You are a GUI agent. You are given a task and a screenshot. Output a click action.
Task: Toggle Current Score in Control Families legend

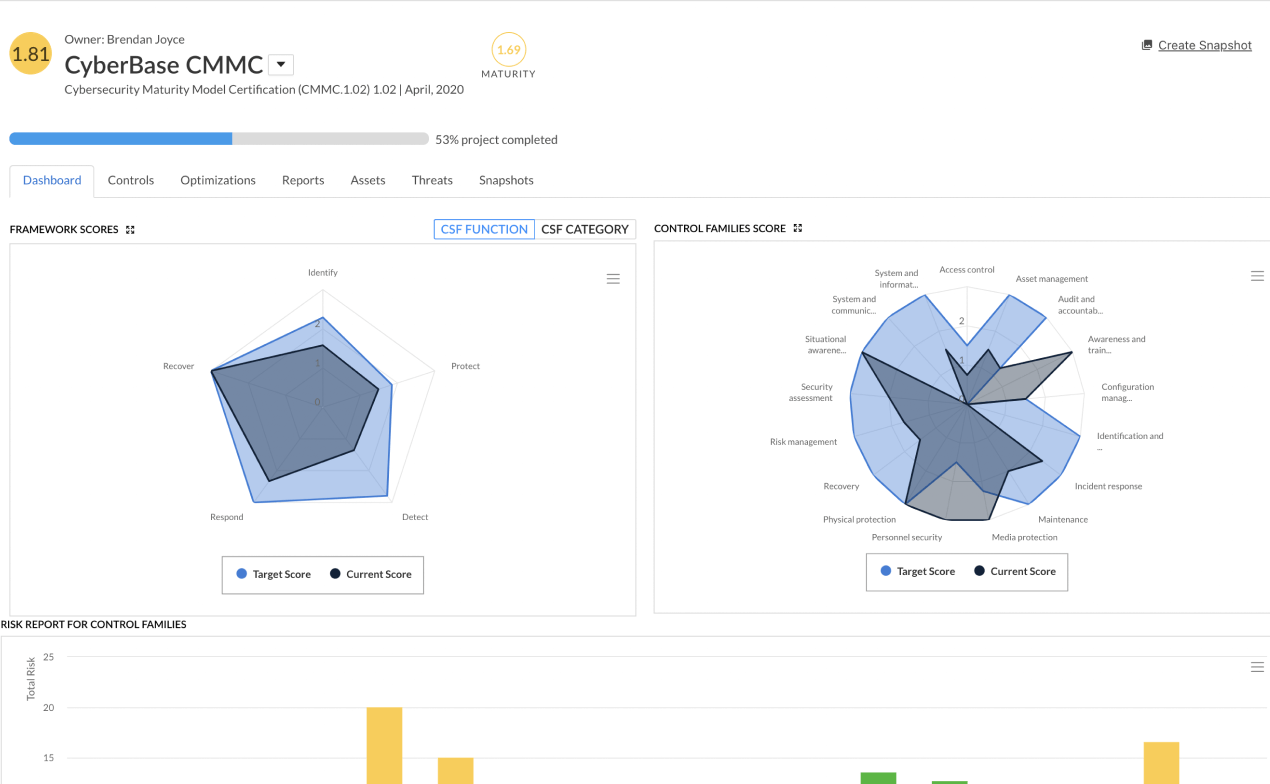click(x=1014, y=571)
